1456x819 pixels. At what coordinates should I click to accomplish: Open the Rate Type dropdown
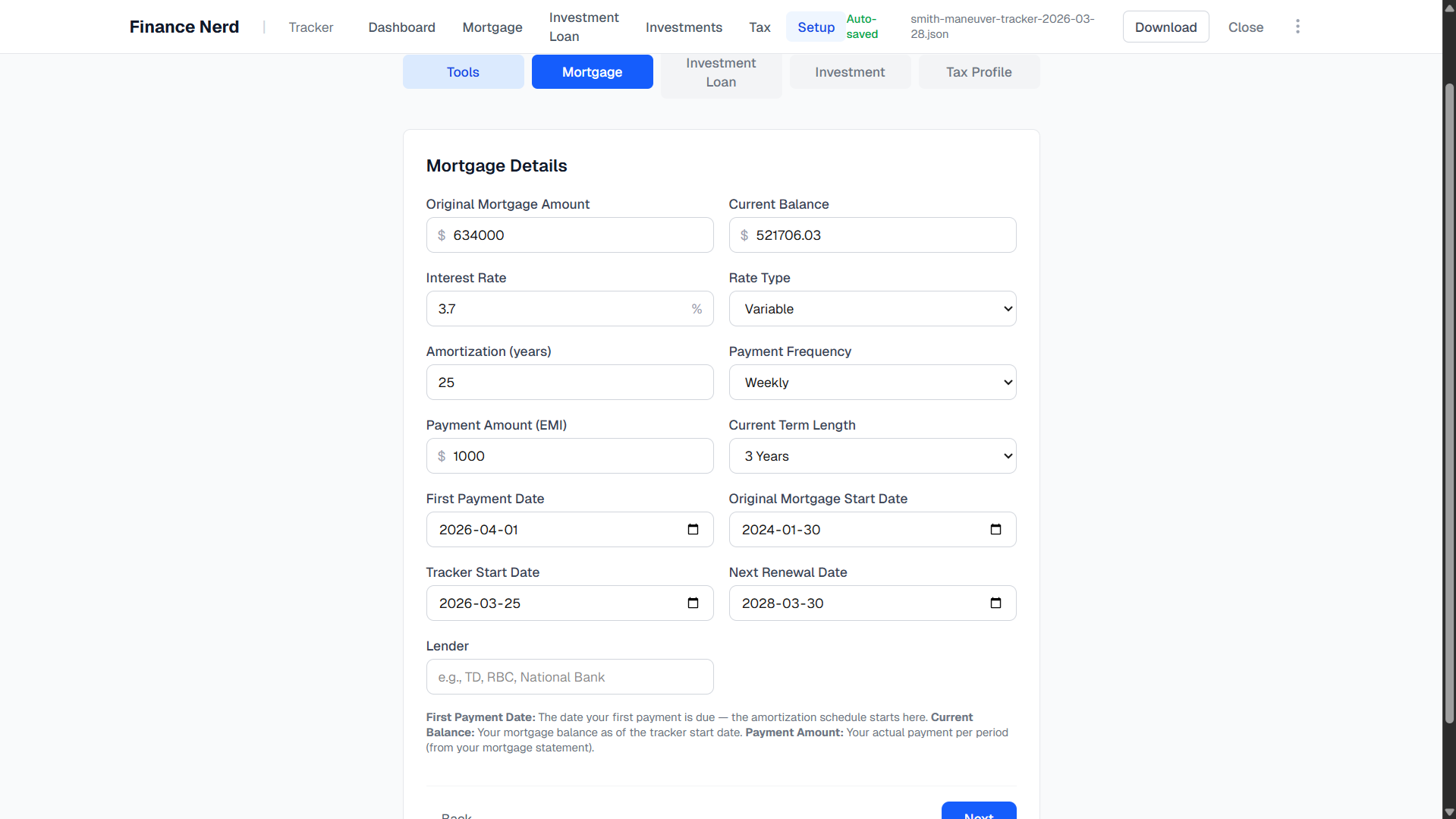pyautogui.click(x=871, y=308)
